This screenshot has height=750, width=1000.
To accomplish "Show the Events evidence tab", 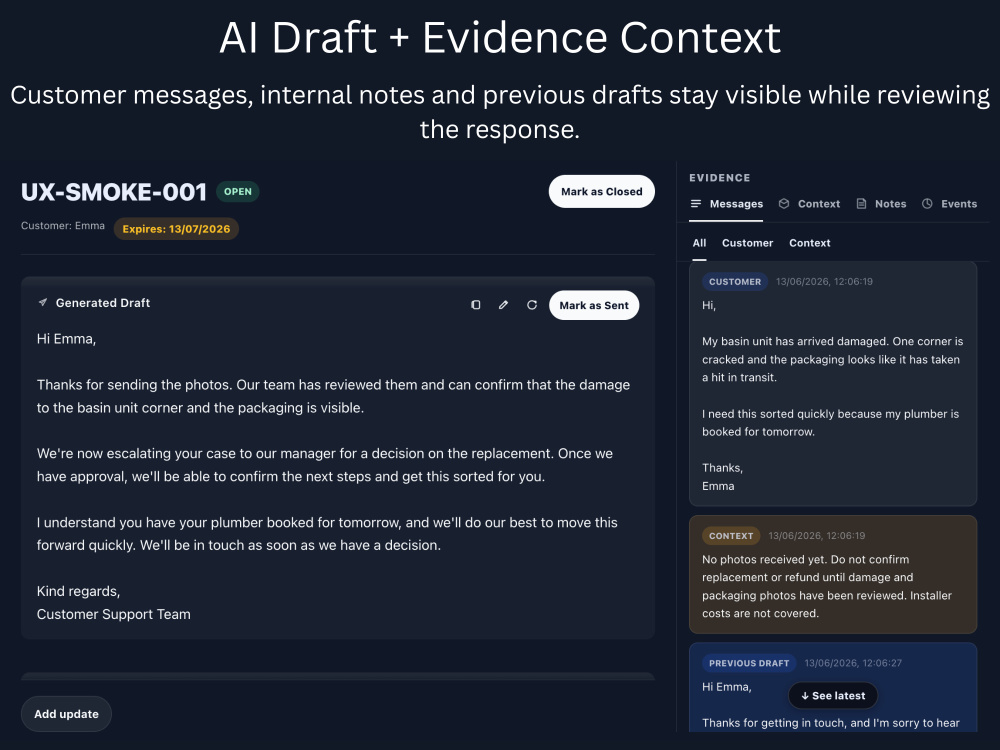I will 950,204.
